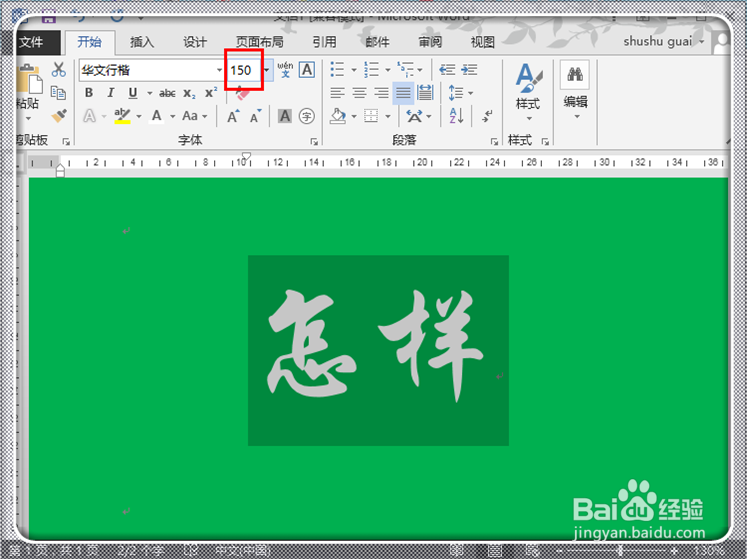Click the Grow Font icon
This screenshot has height=559, width=747.
(x=233, y=116)
